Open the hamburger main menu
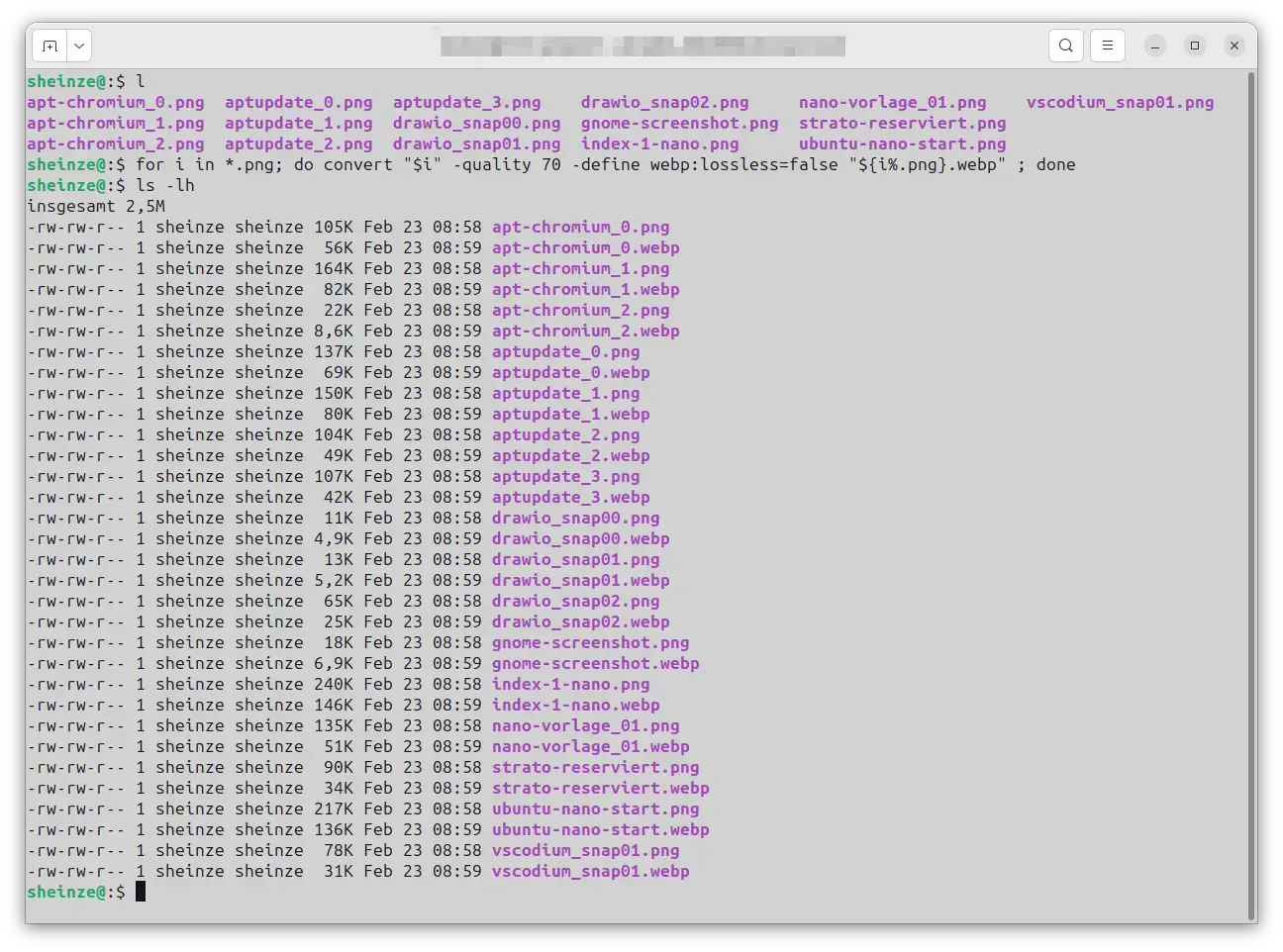Screen dimensions: 1283x952 click(x=1108, y=46)
